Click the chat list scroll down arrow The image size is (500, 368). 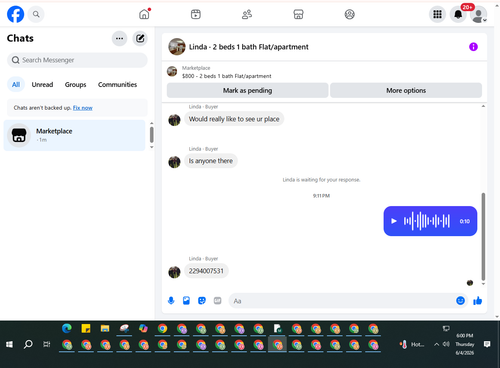click(x=152, y=147)
